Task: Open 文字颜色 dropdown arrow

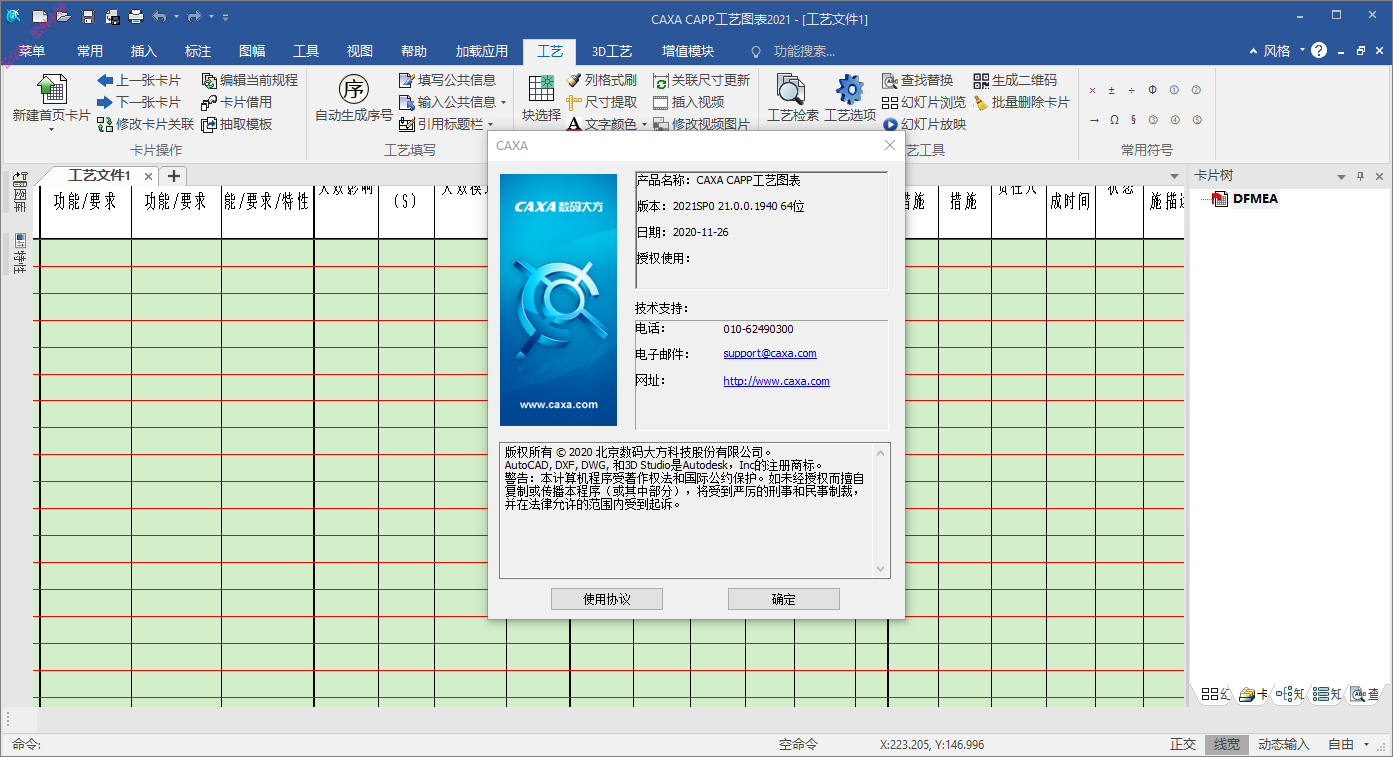Action: coord(644,124)
